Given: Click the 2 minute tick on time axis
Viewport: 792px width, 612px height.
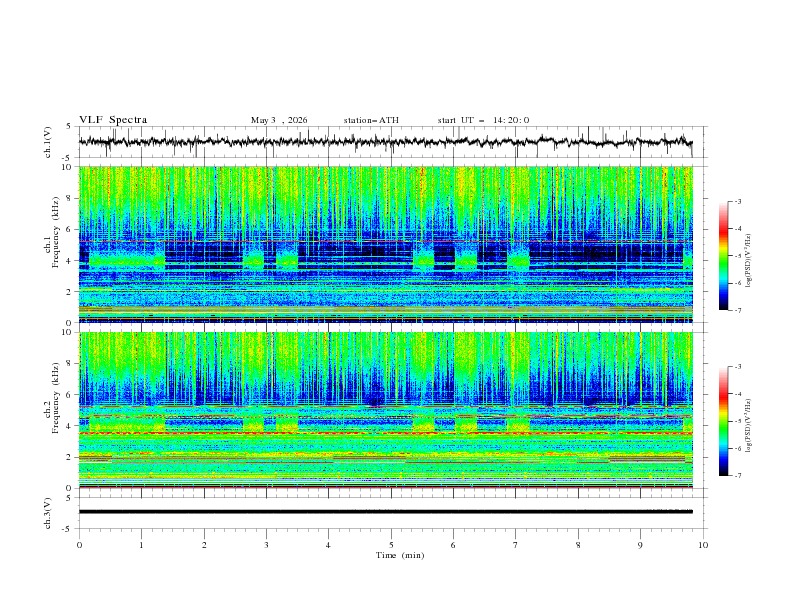Looking at the screenshot, I should (x=204, y=545).
